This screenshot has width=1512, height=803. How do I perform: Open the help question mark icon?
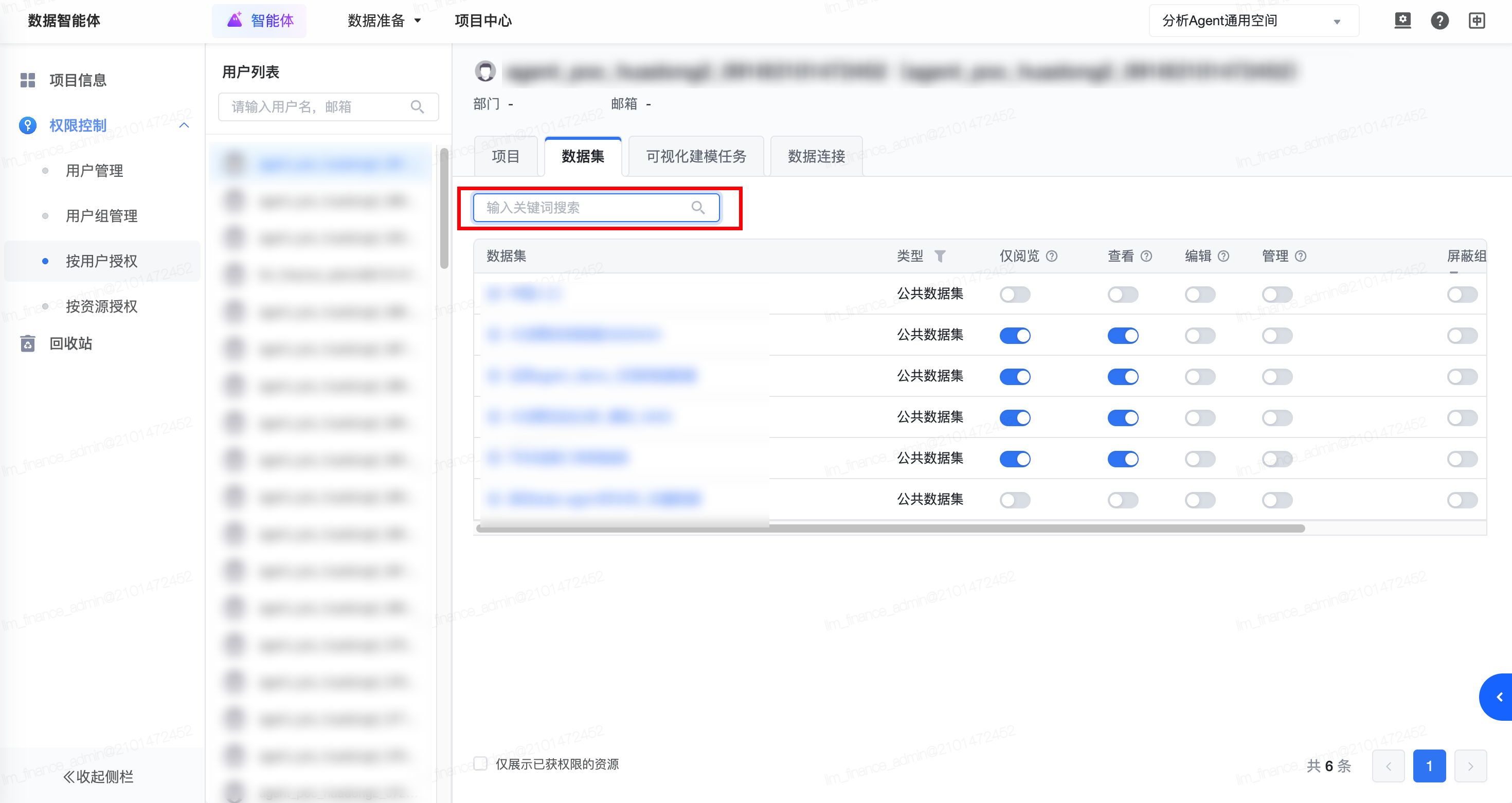click(x=1440, y=21)
